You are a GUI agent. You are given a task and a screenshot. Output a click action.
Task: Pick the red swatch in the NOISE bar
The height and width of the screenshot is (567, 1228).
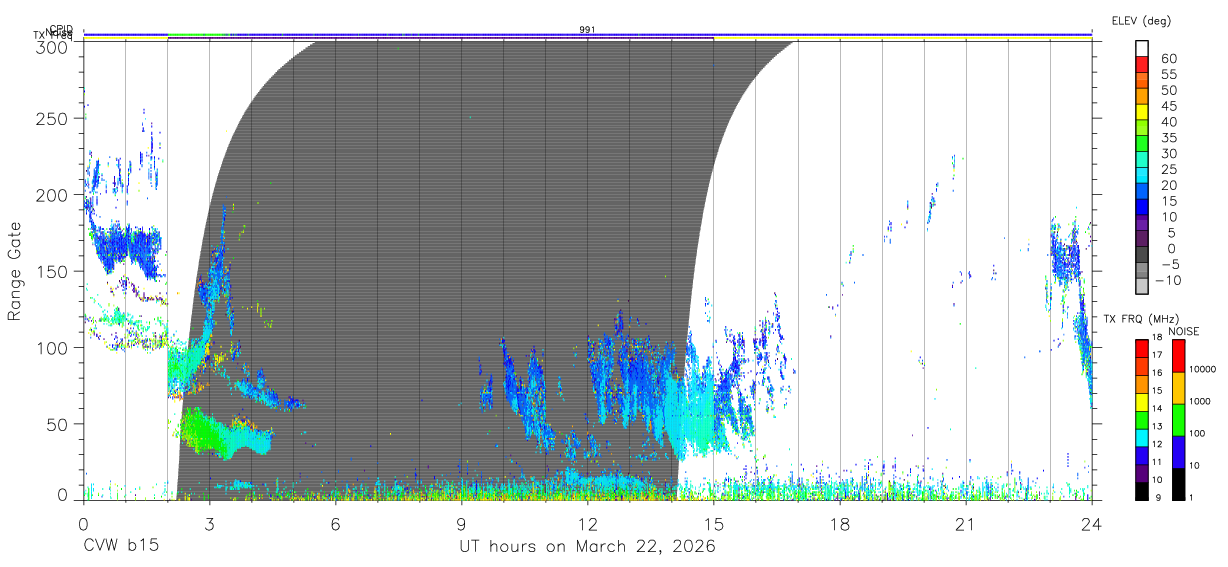coord(1178,356)
